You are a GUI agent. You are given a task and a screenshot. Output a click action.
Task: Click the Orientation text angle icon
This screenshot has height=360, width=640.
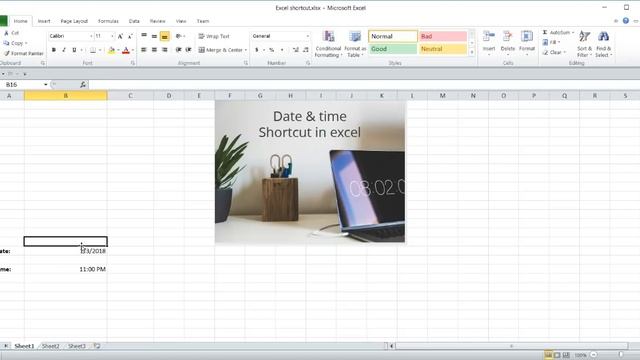pos(178,36)
